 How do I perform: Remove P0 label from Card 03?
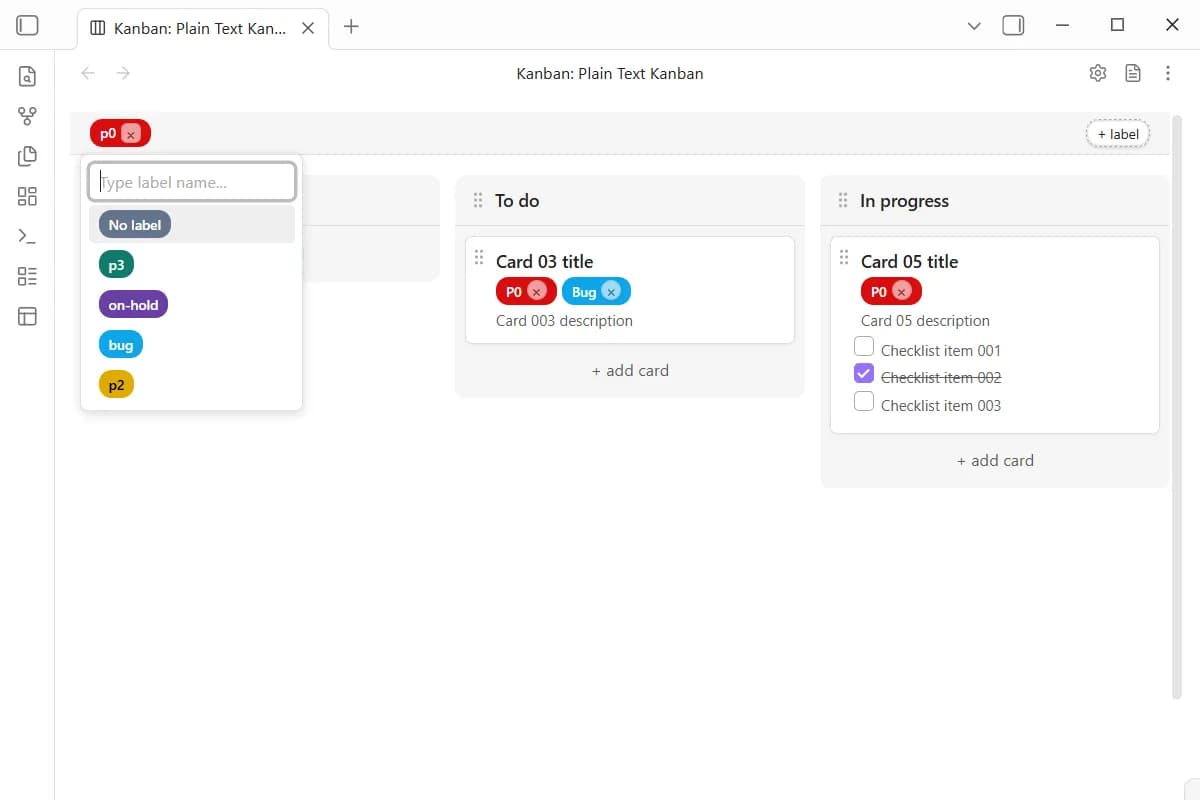point(537,292)
